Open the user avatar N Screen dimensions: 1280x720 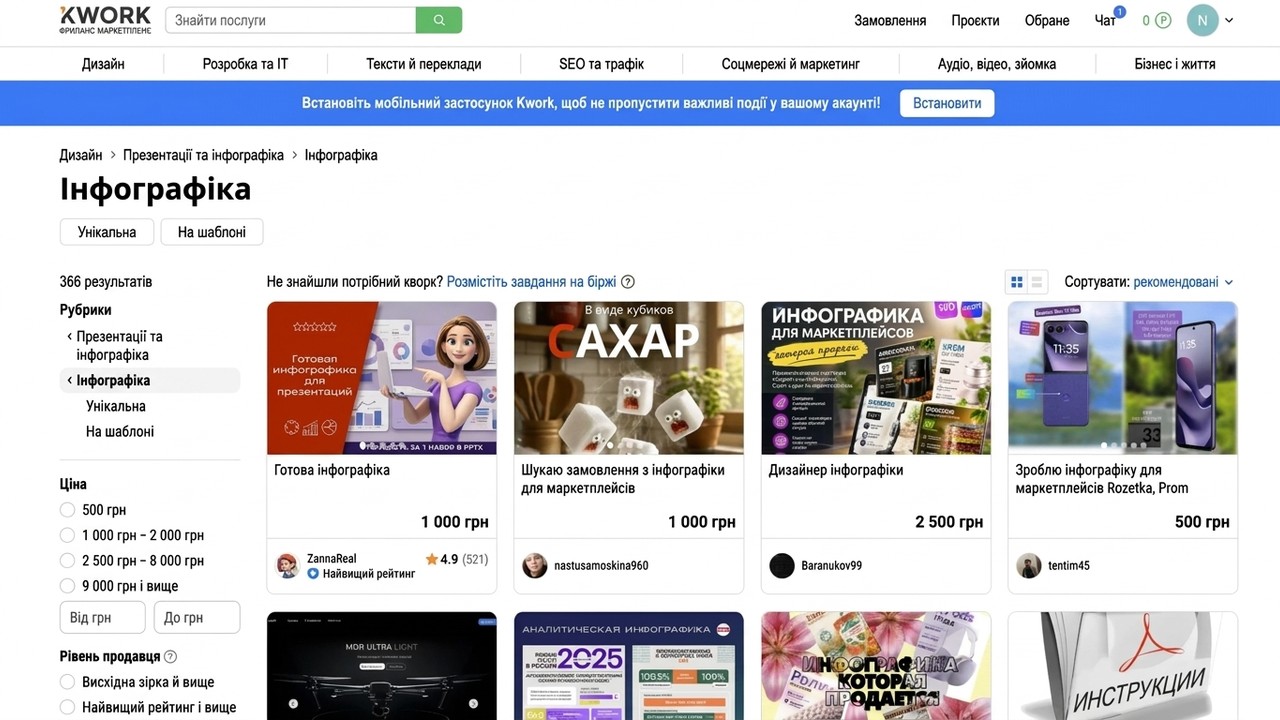[x=1202, y=20]
